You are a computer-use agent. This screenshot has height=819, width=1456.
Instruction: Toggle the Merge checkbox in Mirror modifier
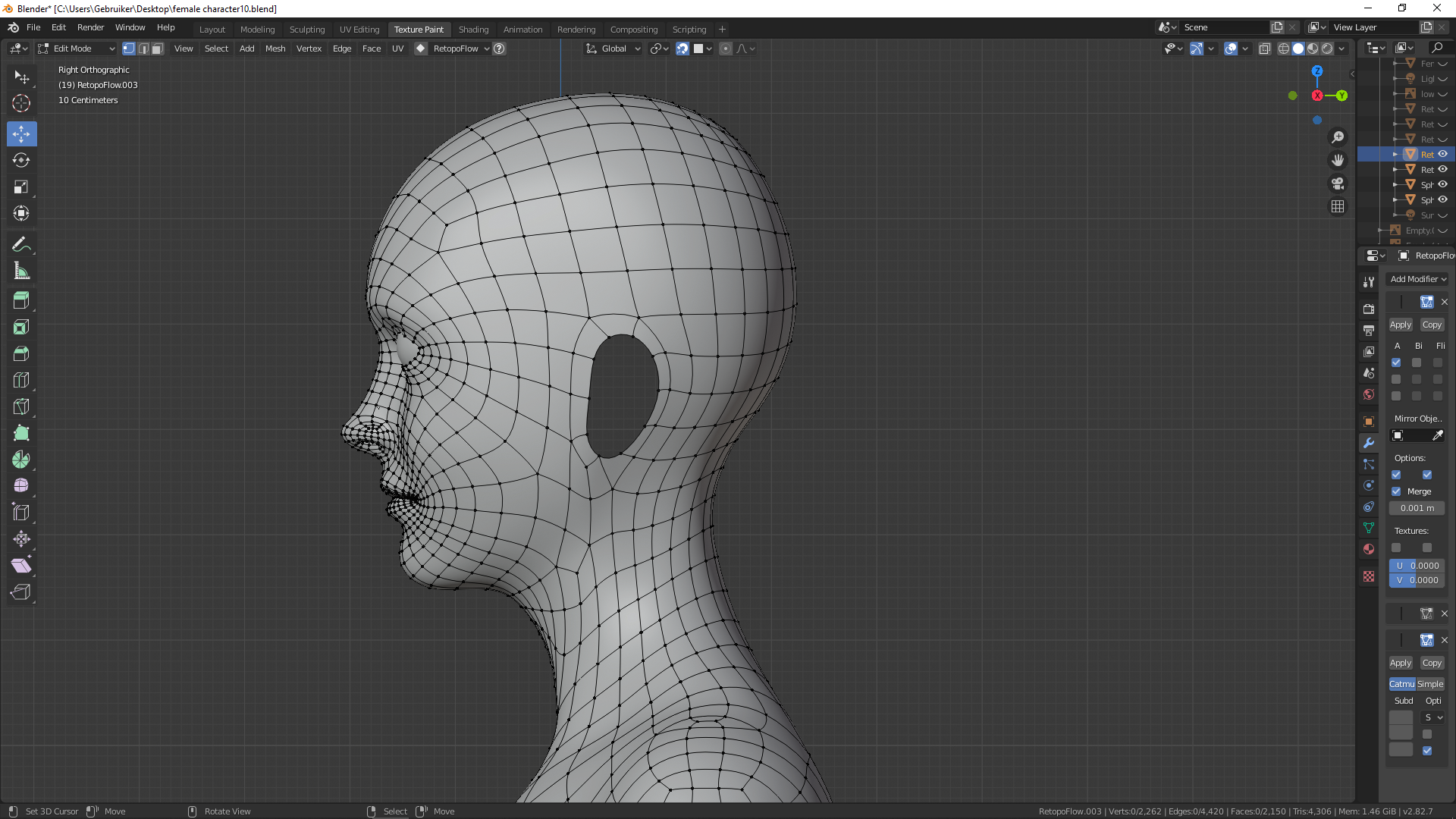point(1396,491)
